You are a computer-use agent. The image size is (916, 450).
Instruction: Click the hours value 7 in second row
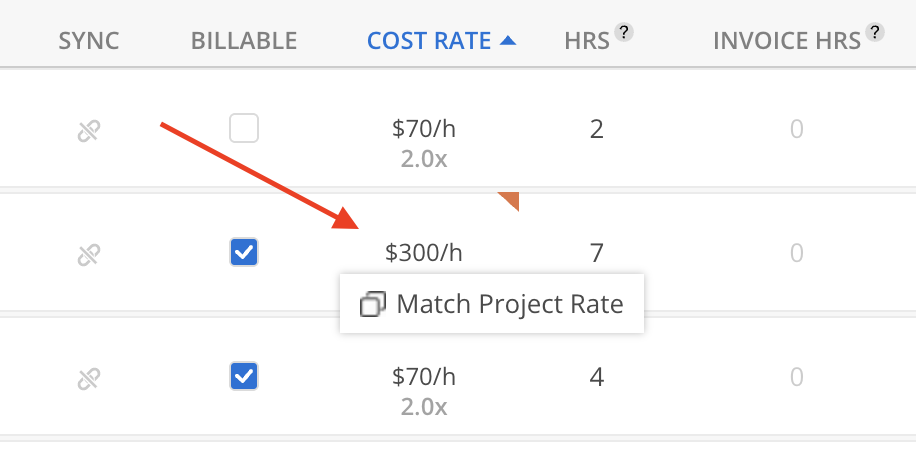pyautogui.click(x=597, y=253)
